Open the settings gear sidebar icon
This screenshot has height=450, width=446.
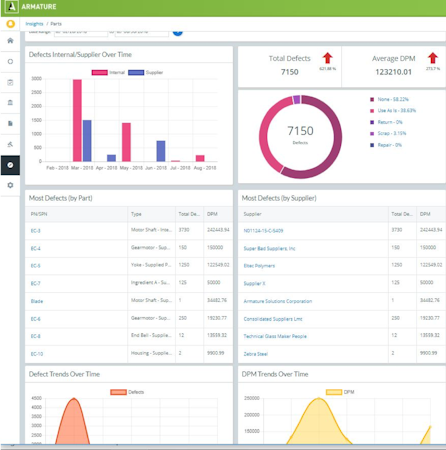[x=10, y=185]
